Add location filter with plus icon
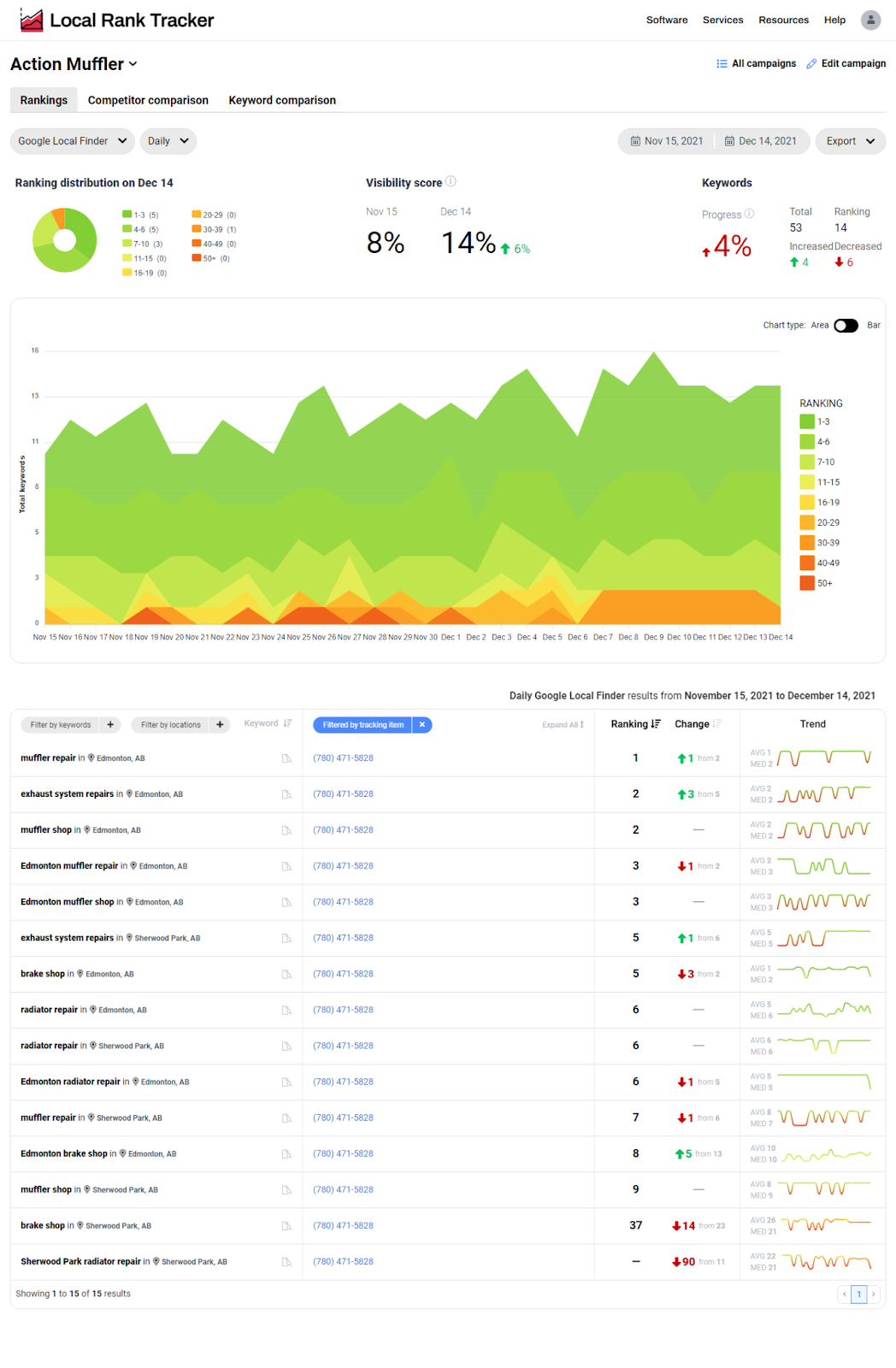Screen dimensions: 896x1368 [x=220, y=725]
